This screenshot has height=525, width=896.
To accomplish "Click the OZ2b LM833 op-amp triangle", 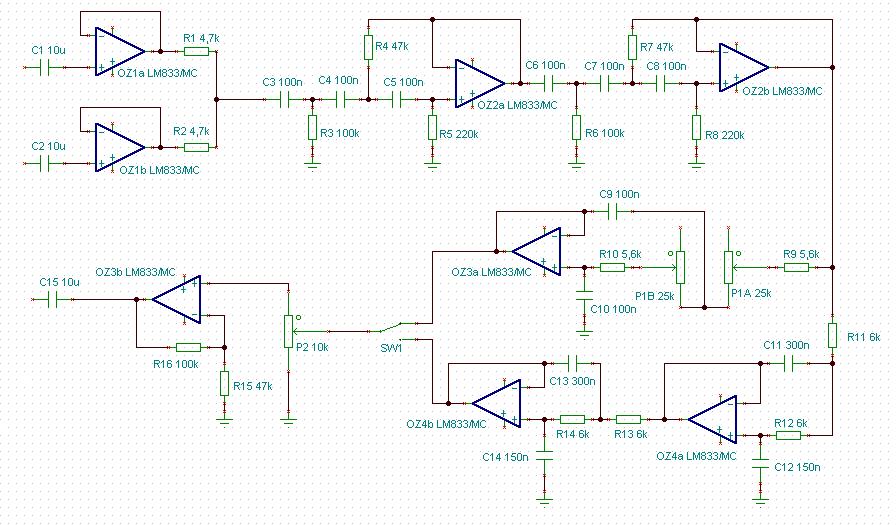I will (744, 67).
